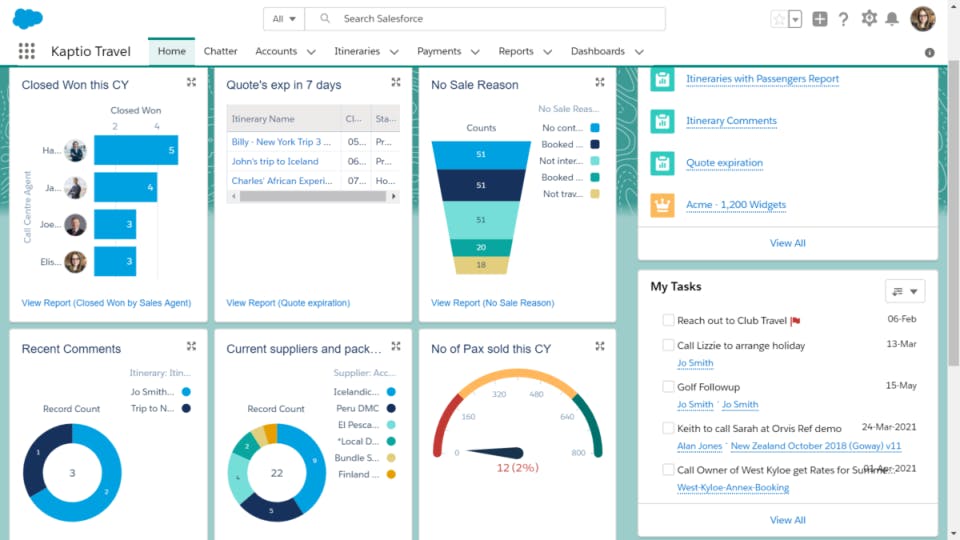Open the notifications bell
The image size is (960, 540).
click(x=892, y=19)
